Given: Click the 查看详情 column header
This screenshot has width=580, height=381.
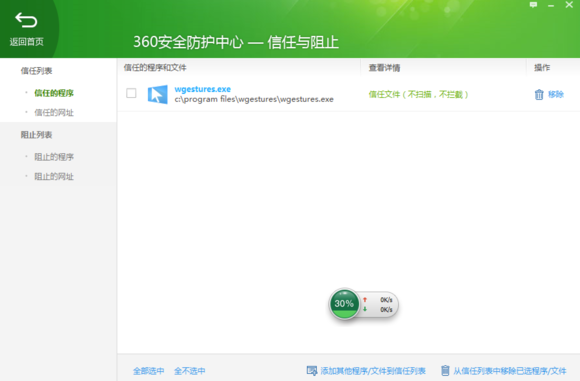Looking at the screenshot, I should tap(384, 68).
